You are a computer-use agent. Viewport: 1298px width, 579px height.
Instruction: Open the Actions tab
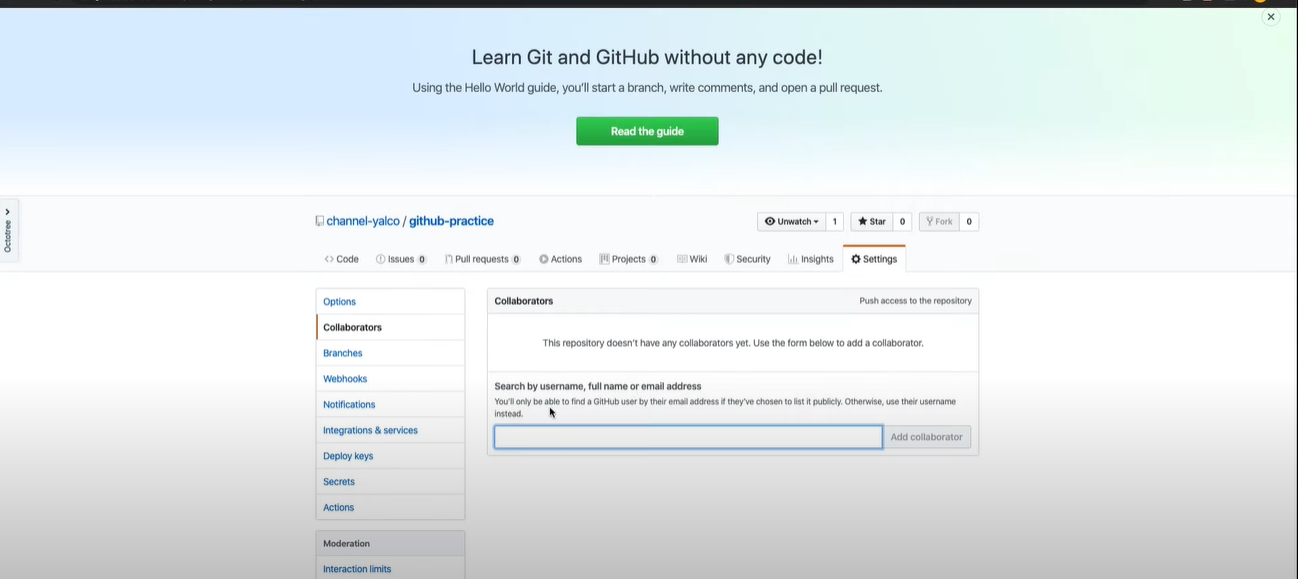point(560,259)
